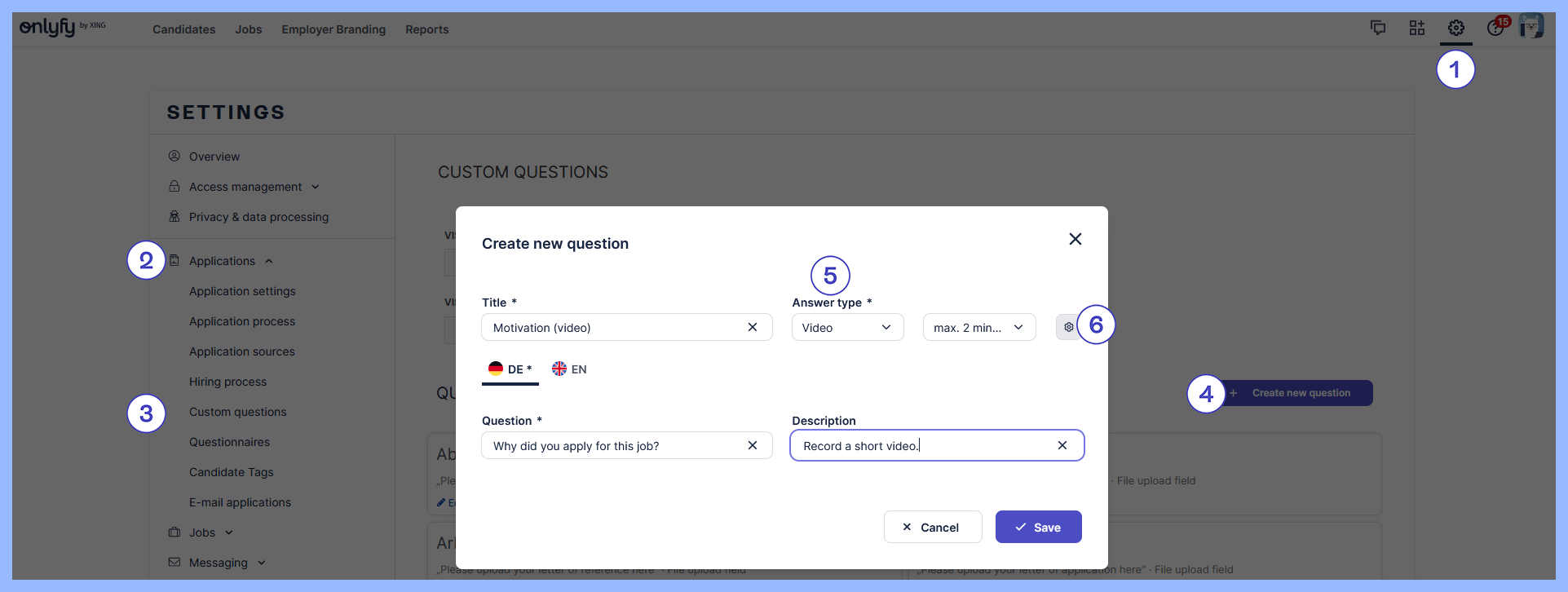
Task: Switch to the EN language tab
Action: pyautogui.click(x=569, y=369)
